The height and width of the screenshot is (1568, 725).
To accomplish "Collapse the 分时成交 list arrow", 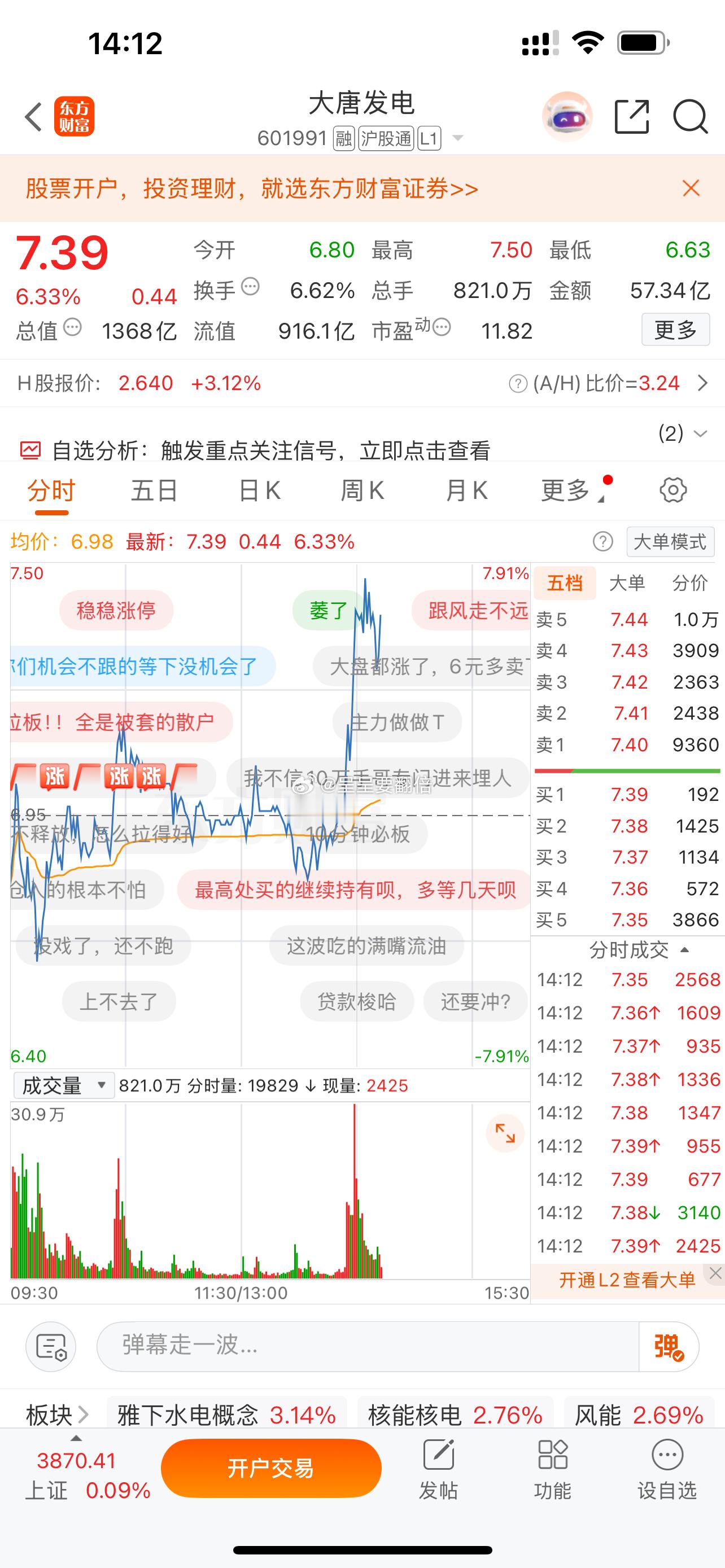I will point(684,949).
